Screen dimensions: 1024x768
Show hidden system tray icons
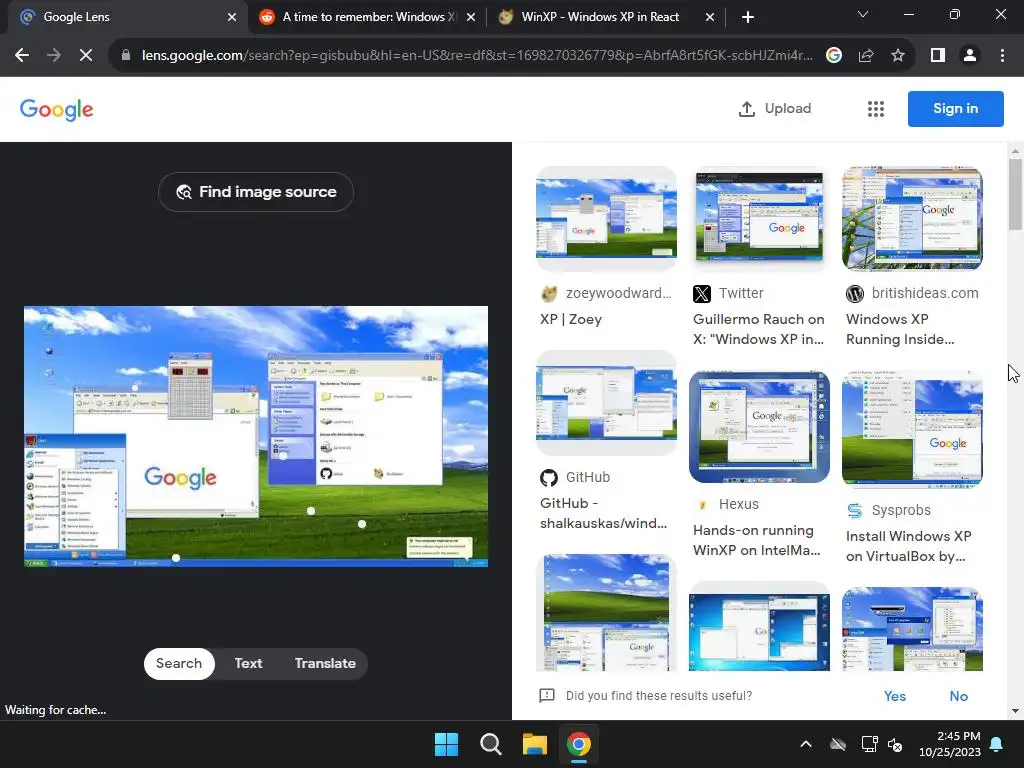coord(806,744)
